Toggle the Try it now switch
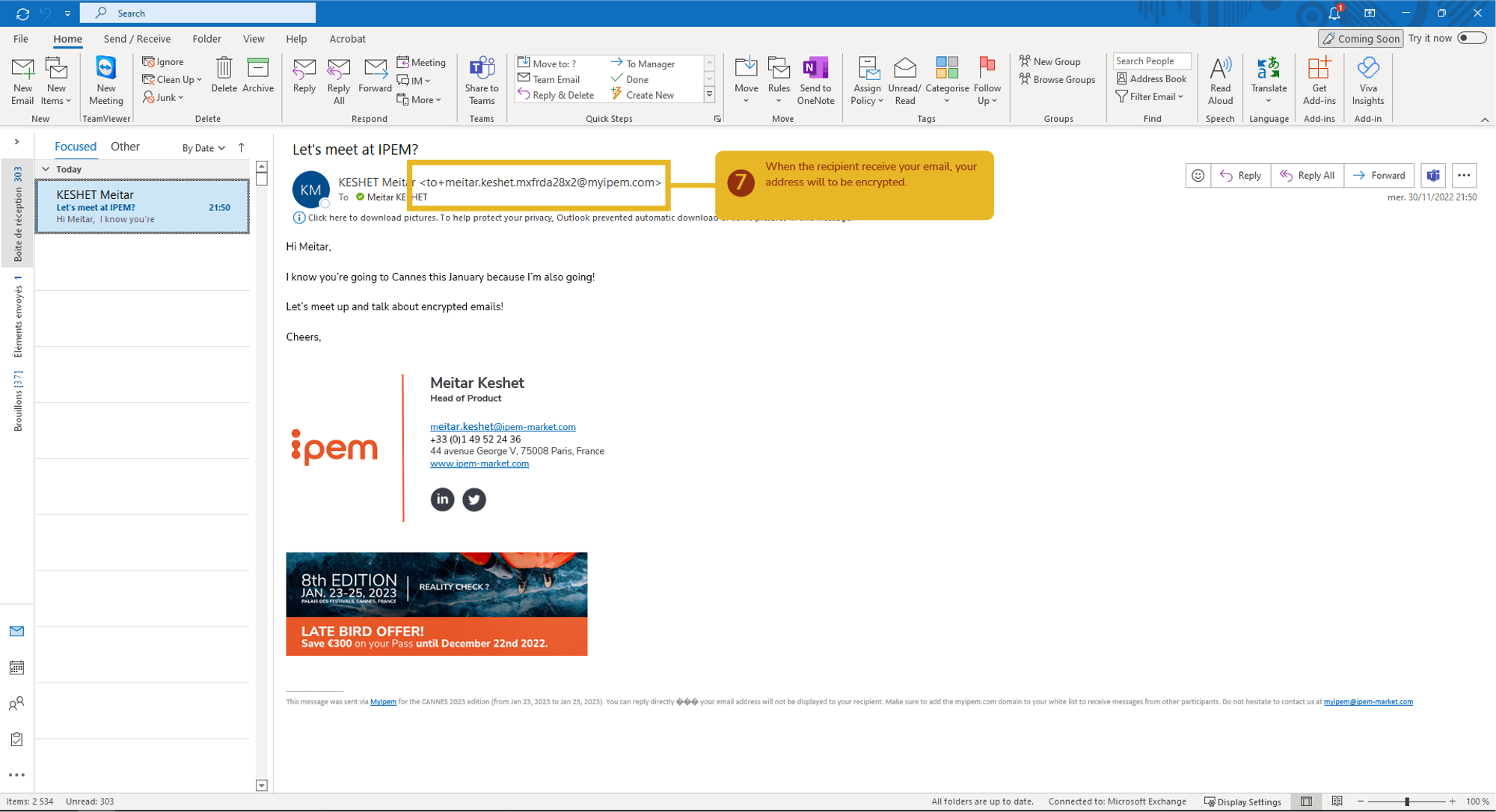 [1471, 38]
